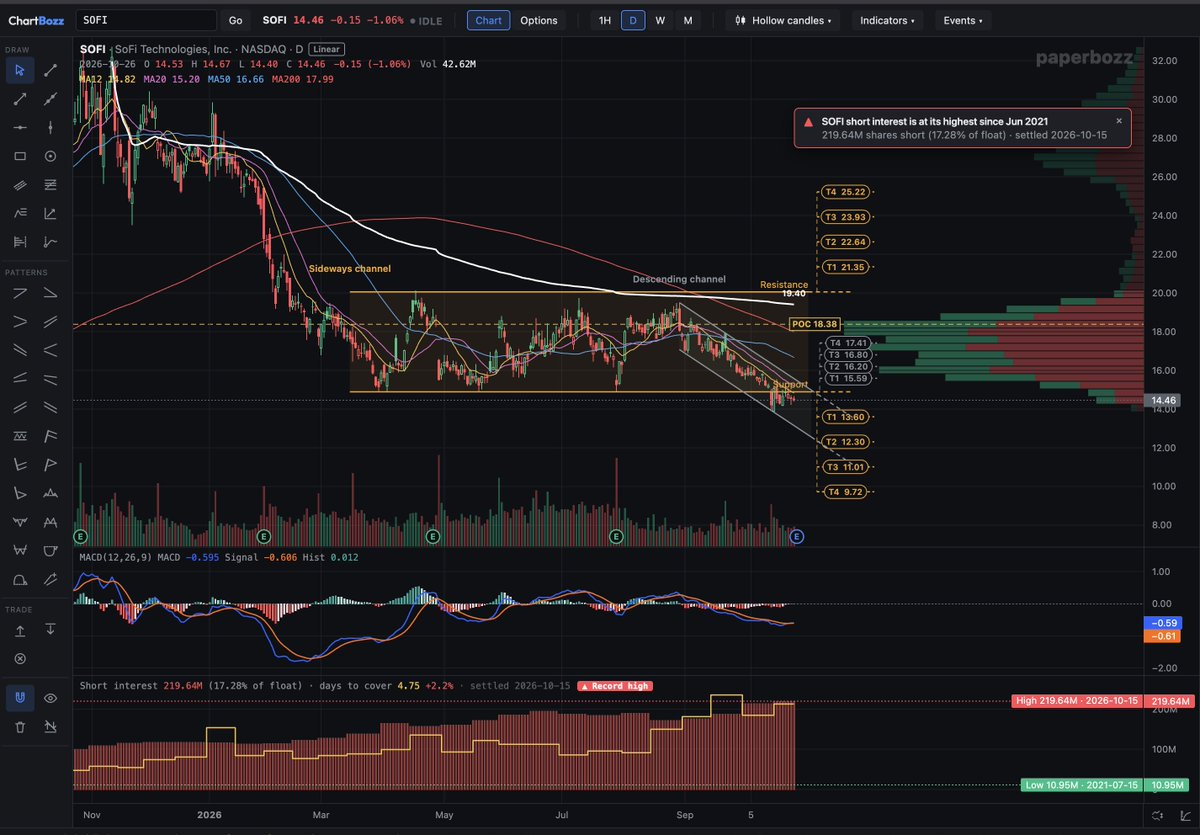Click the Low 10.95M short interest label
Viewport: 1200px width, 835px height.
(1081, 785)
